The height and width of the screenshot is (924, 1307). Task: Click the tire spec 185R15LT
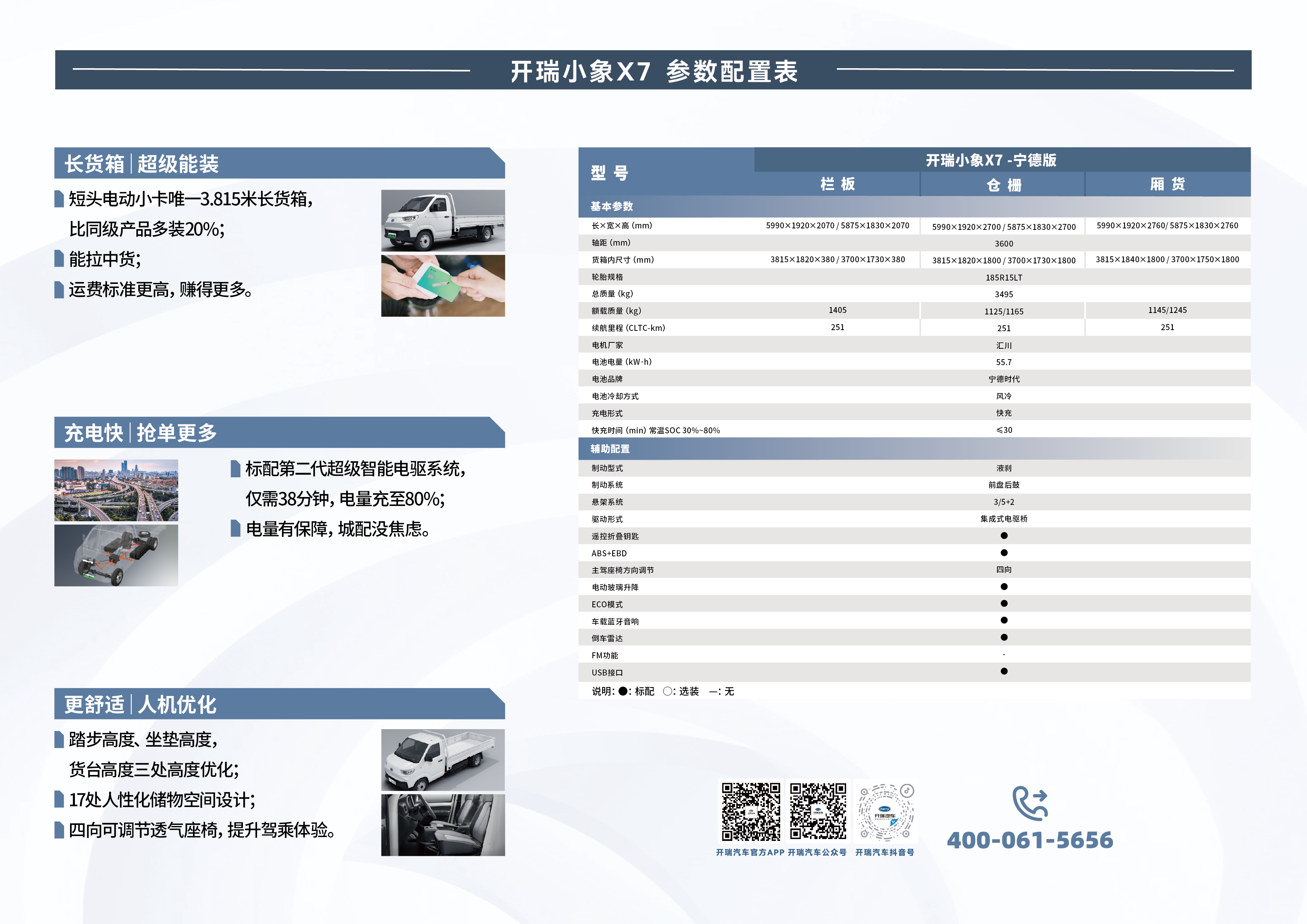1004,278
